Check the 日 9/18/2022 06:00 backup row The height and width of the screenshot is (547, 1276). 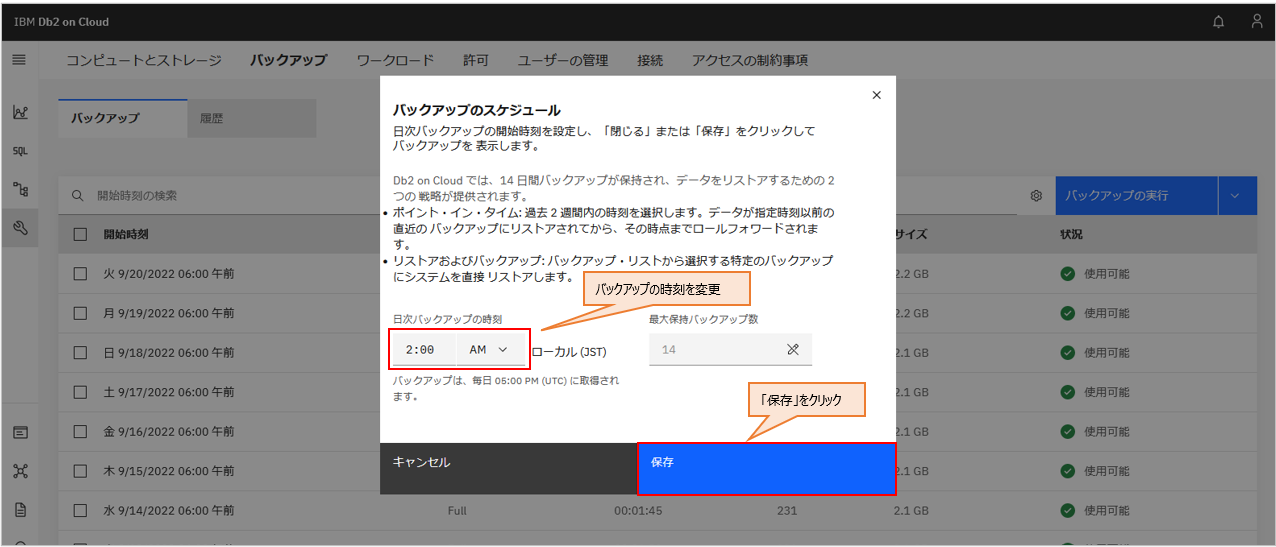pos(80,352)
